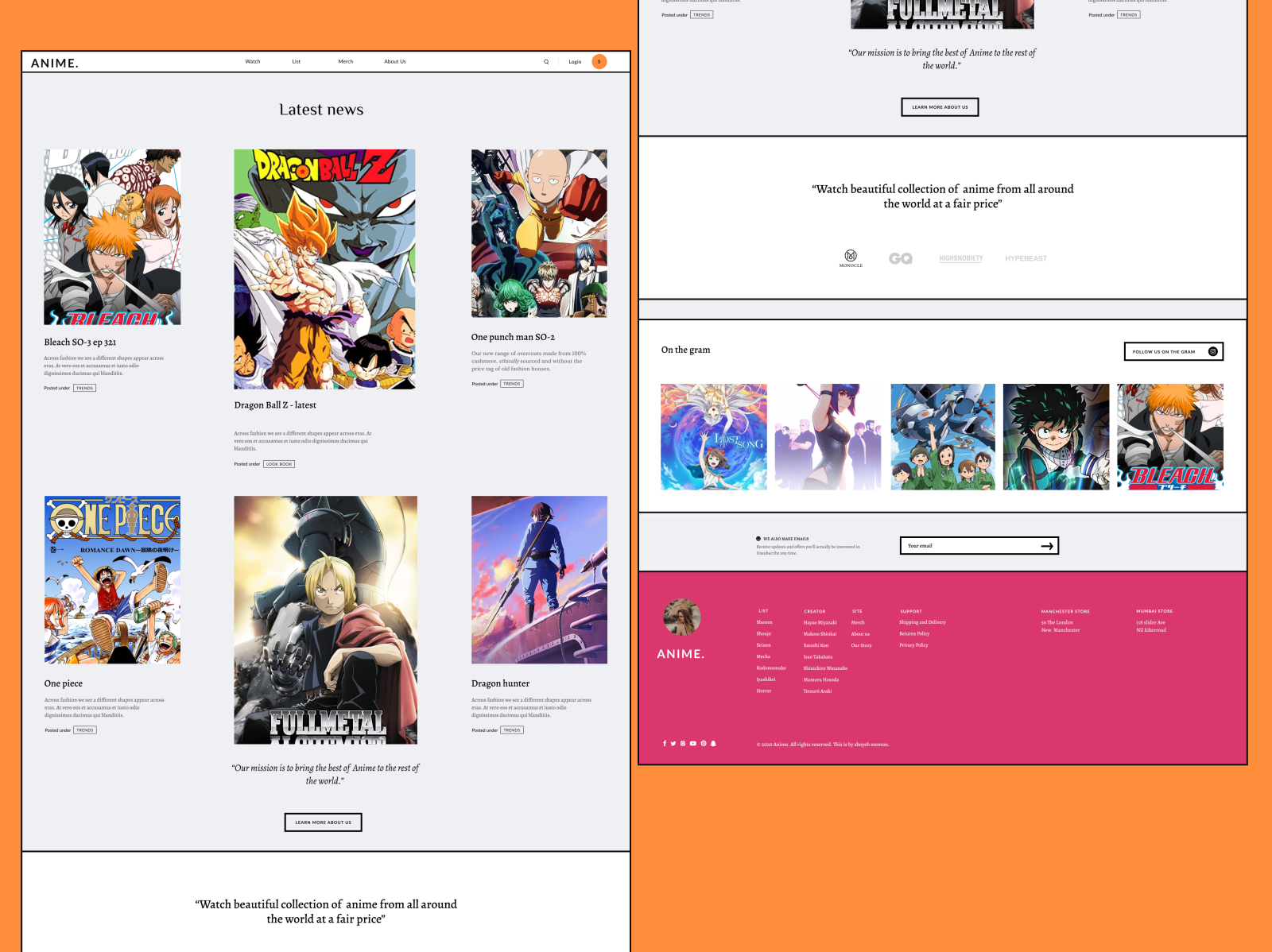Open the Bleach image in On the gram
The image size is (1272, 952).
(x=1170, y=437)
